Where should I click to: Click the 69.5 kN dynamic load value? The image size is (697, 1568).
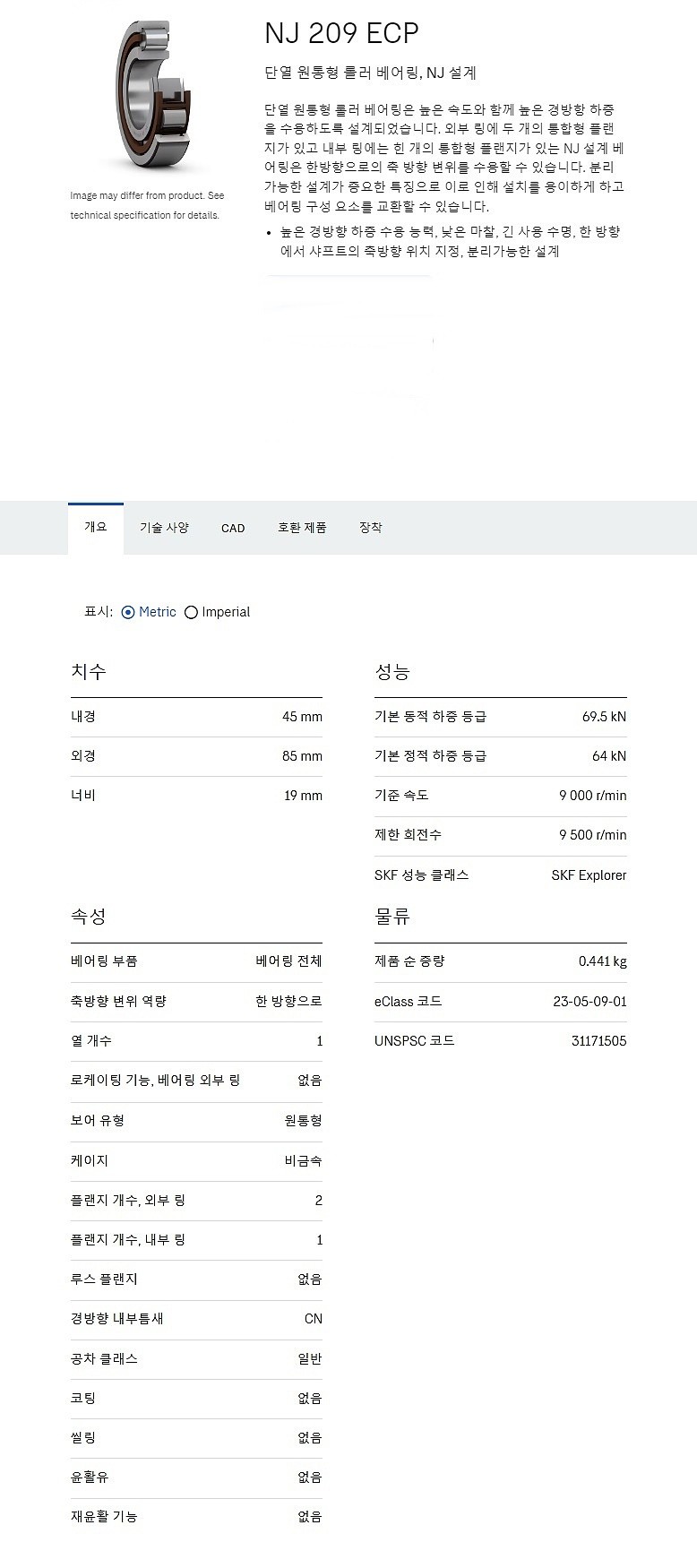604,717
